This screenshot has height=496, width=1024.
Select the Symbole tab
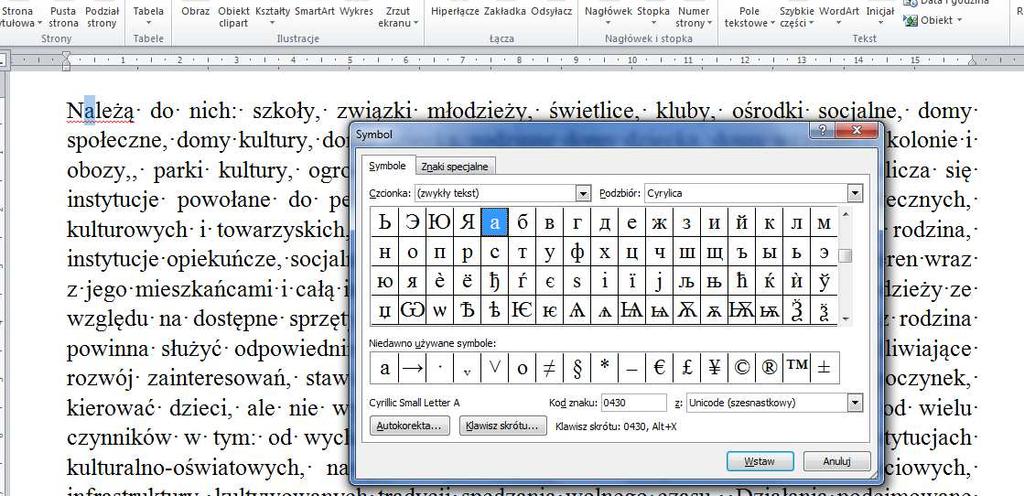click(387, 166)
